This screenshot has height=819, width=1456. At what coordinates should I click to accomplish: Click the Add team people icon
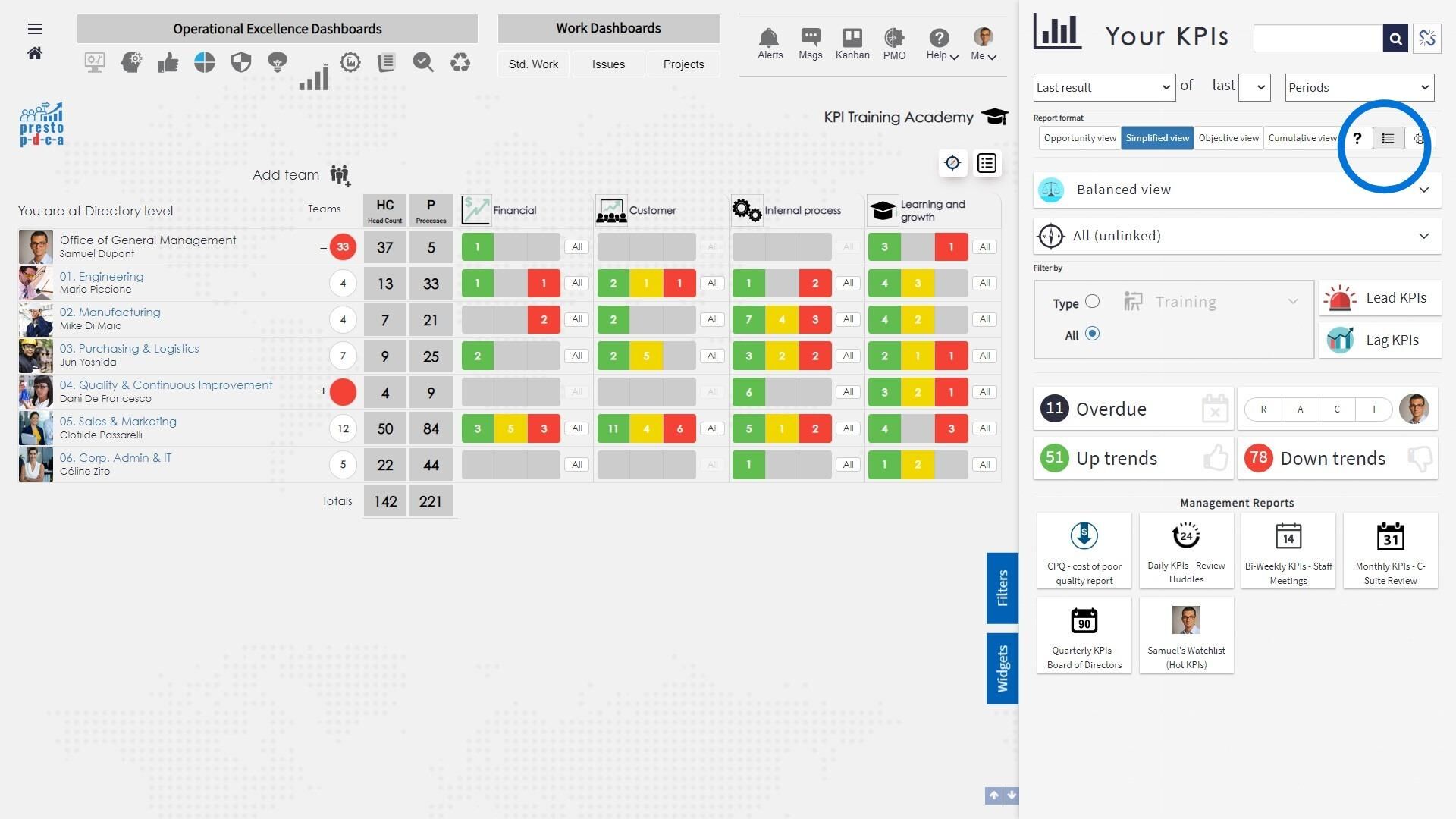click(x=340, y=175)
